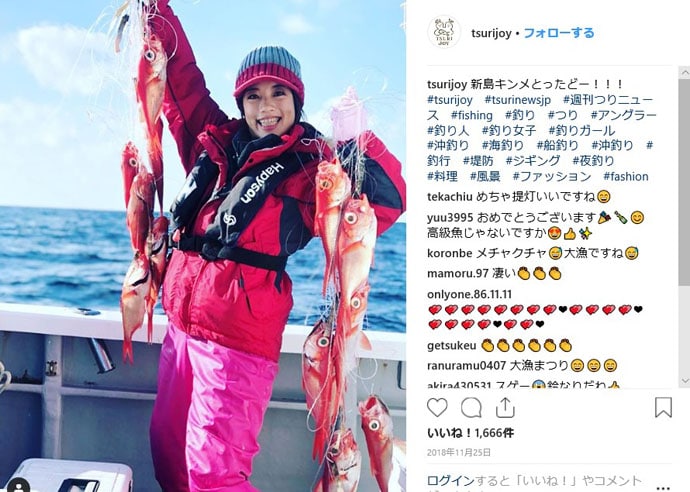Screen dimensions: 690x492
Task: Click the scrollbar up arrow in comments
Action: click(x=685, y=72)
